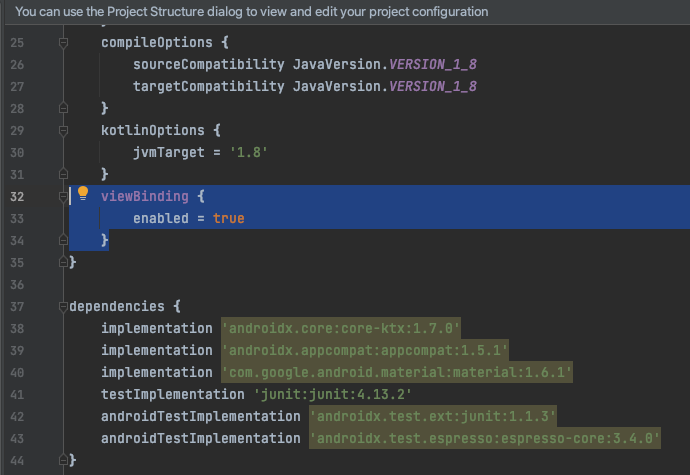Click the highlighted core-ktx:1.7.0 dependency string
This screenshot has height=475, width=690.
click(x=341, y=328)
